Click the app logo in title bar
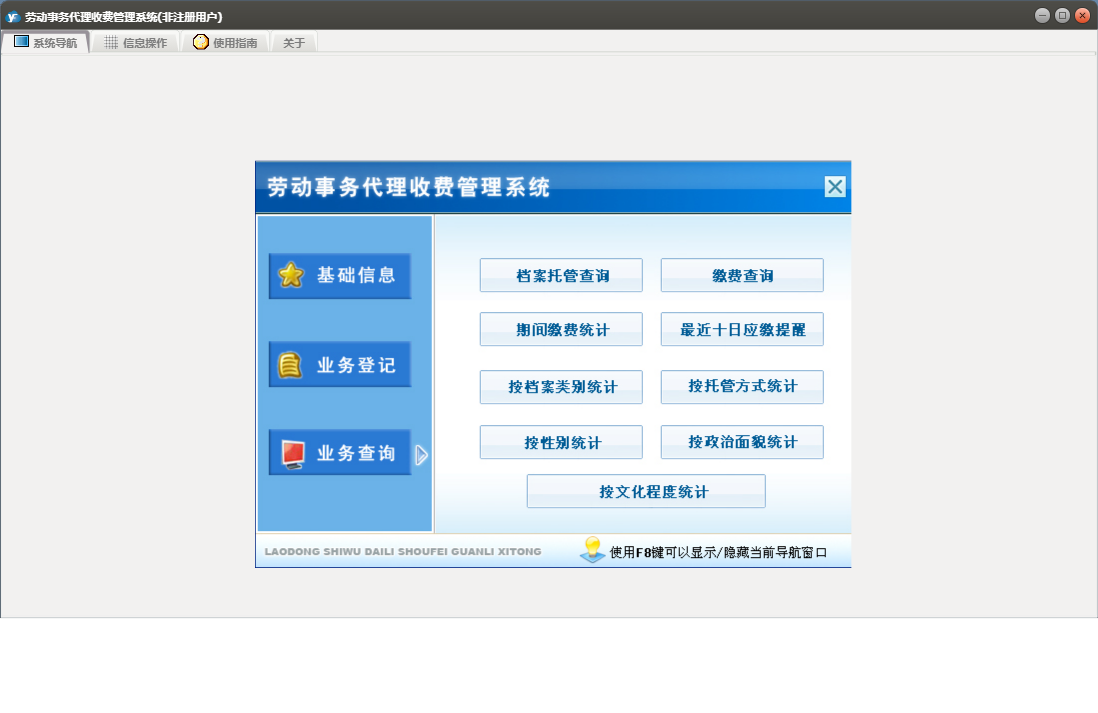1098x713 pixels. (13, 17)
